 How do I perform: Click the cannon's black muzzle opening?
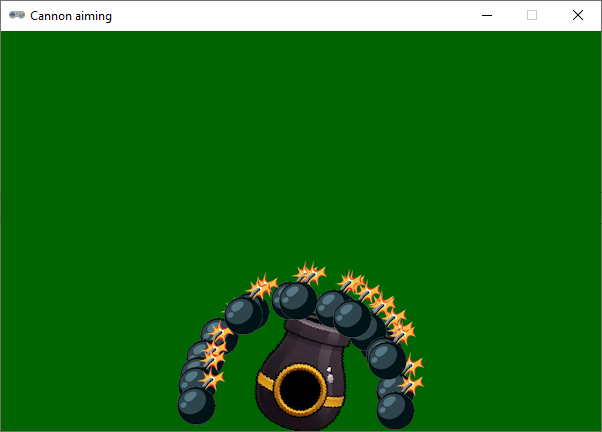(301, 389)
